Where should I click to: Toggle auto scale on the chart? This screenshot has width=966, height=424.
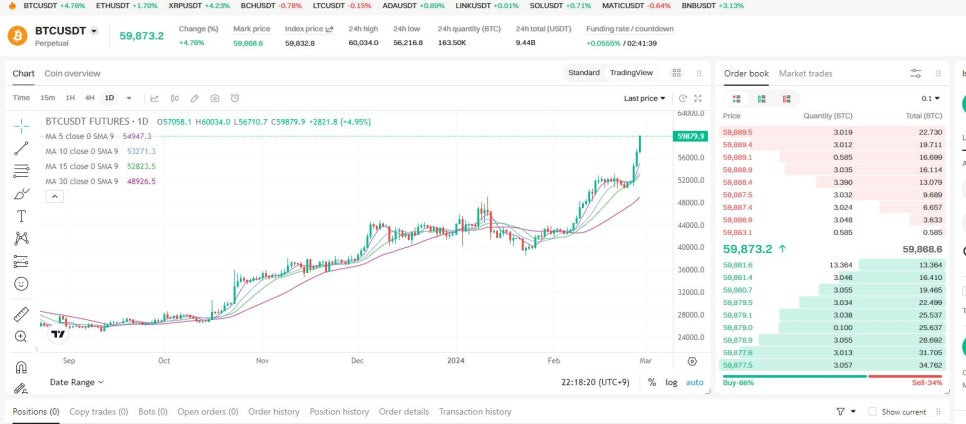coord(694,382)
